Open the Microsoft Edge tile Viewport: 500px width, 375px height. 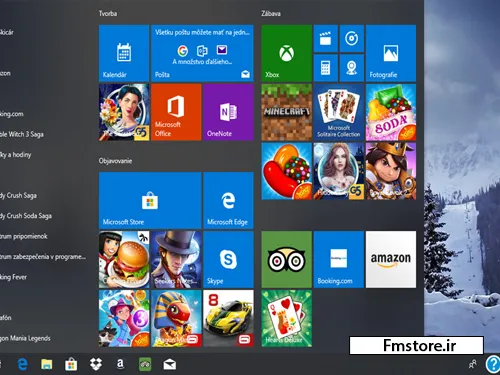click(228, 200)
